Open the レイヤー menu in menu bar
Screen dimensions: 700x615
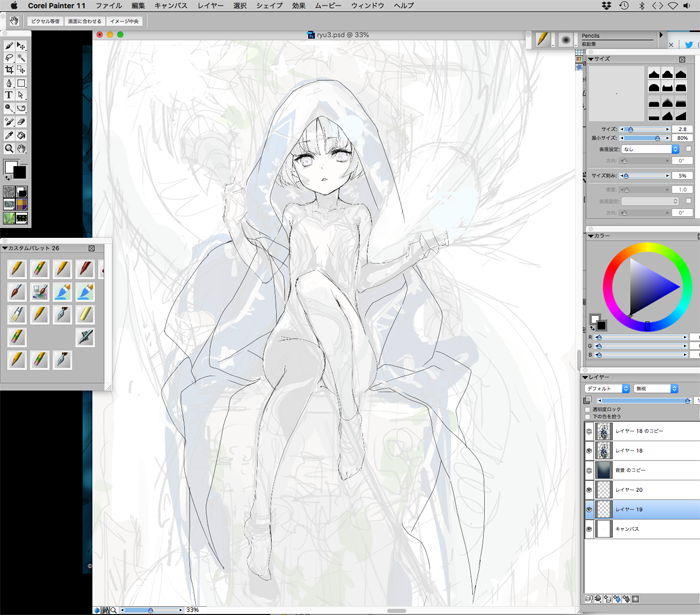211,6
